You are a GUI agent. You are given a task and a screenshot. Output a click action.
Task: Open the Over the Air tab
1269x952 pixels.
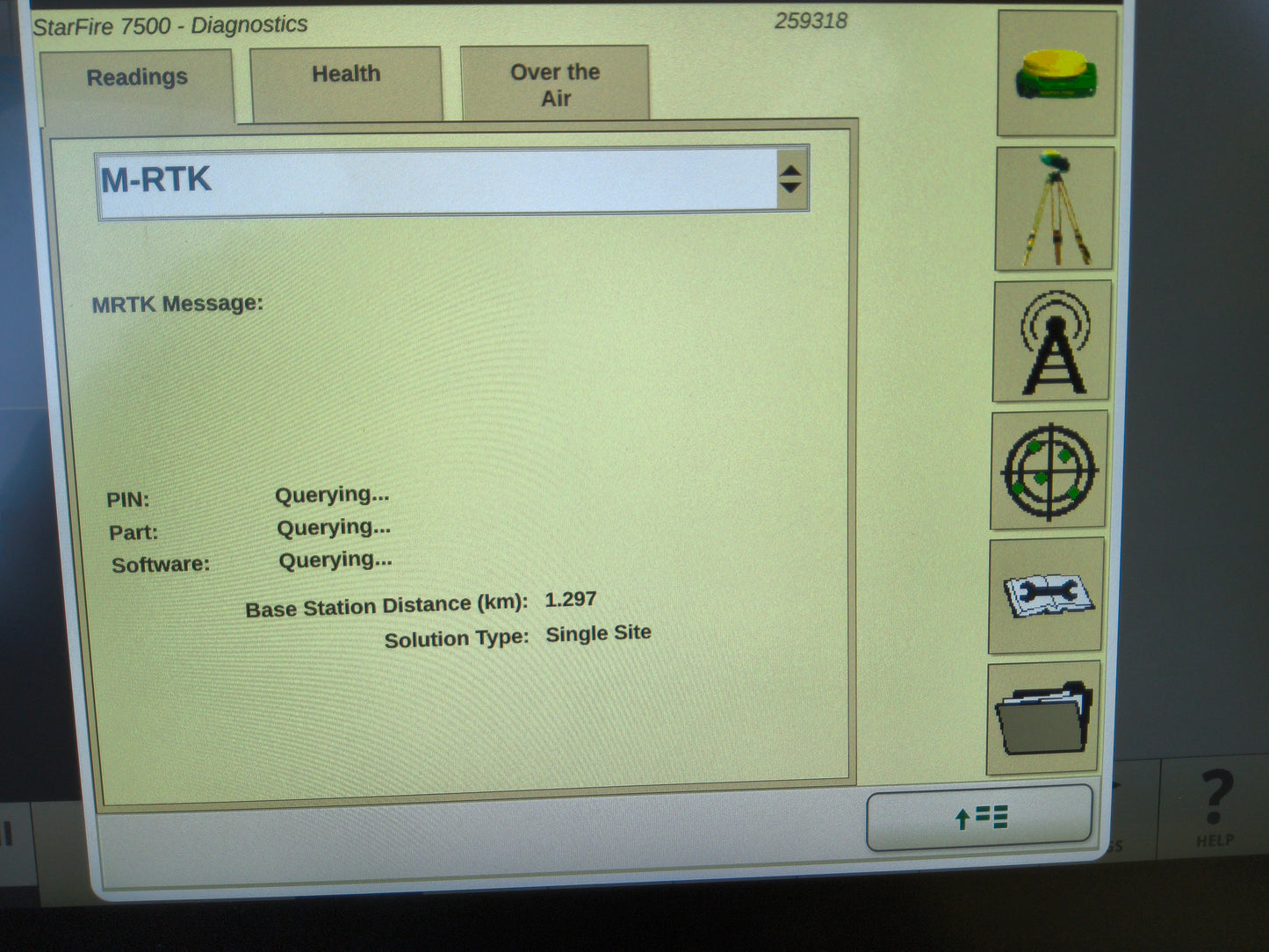[553, 84]
